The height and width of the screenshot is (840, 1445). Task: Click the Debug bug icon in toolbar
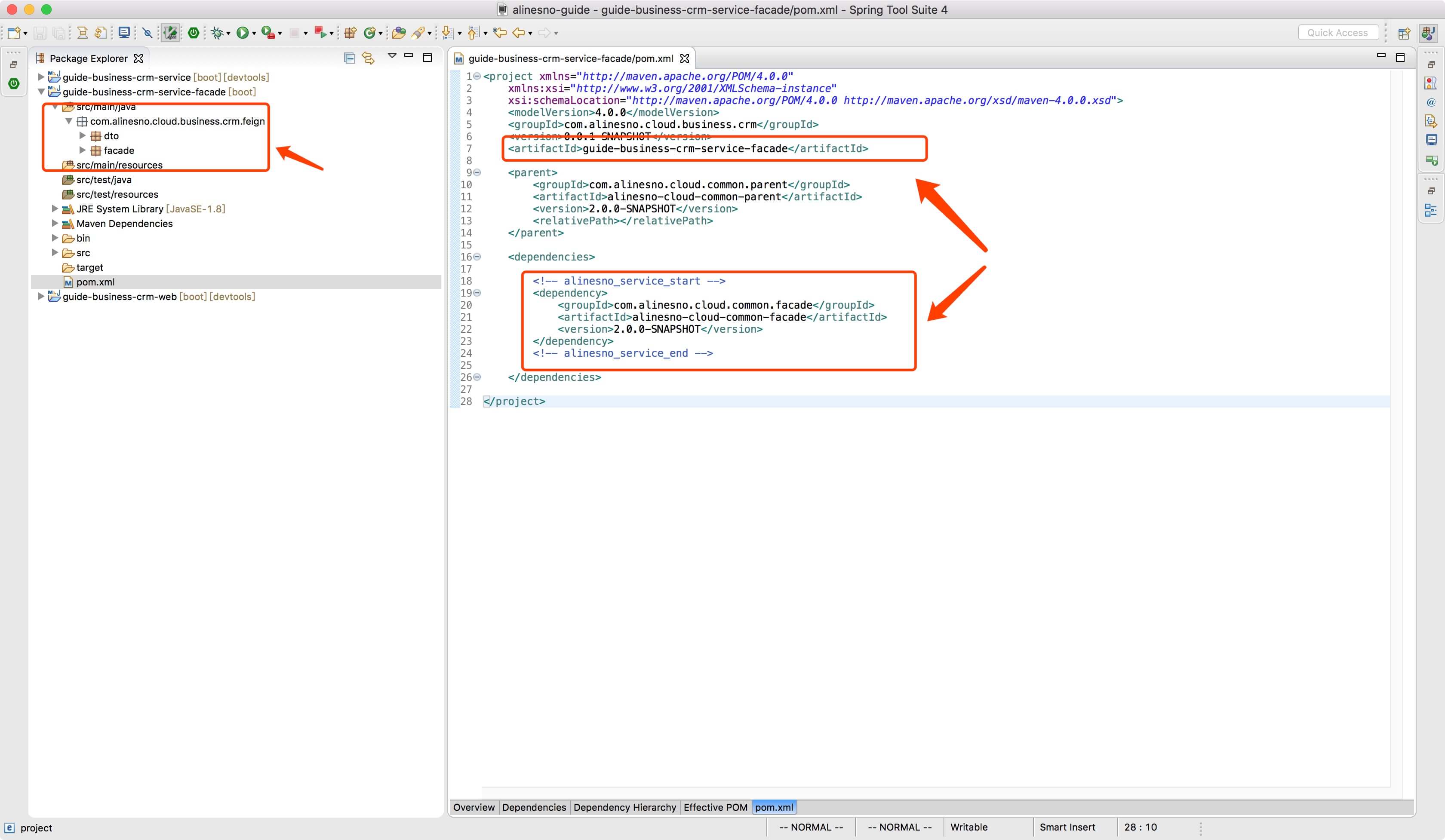click(x=217, y=33)
